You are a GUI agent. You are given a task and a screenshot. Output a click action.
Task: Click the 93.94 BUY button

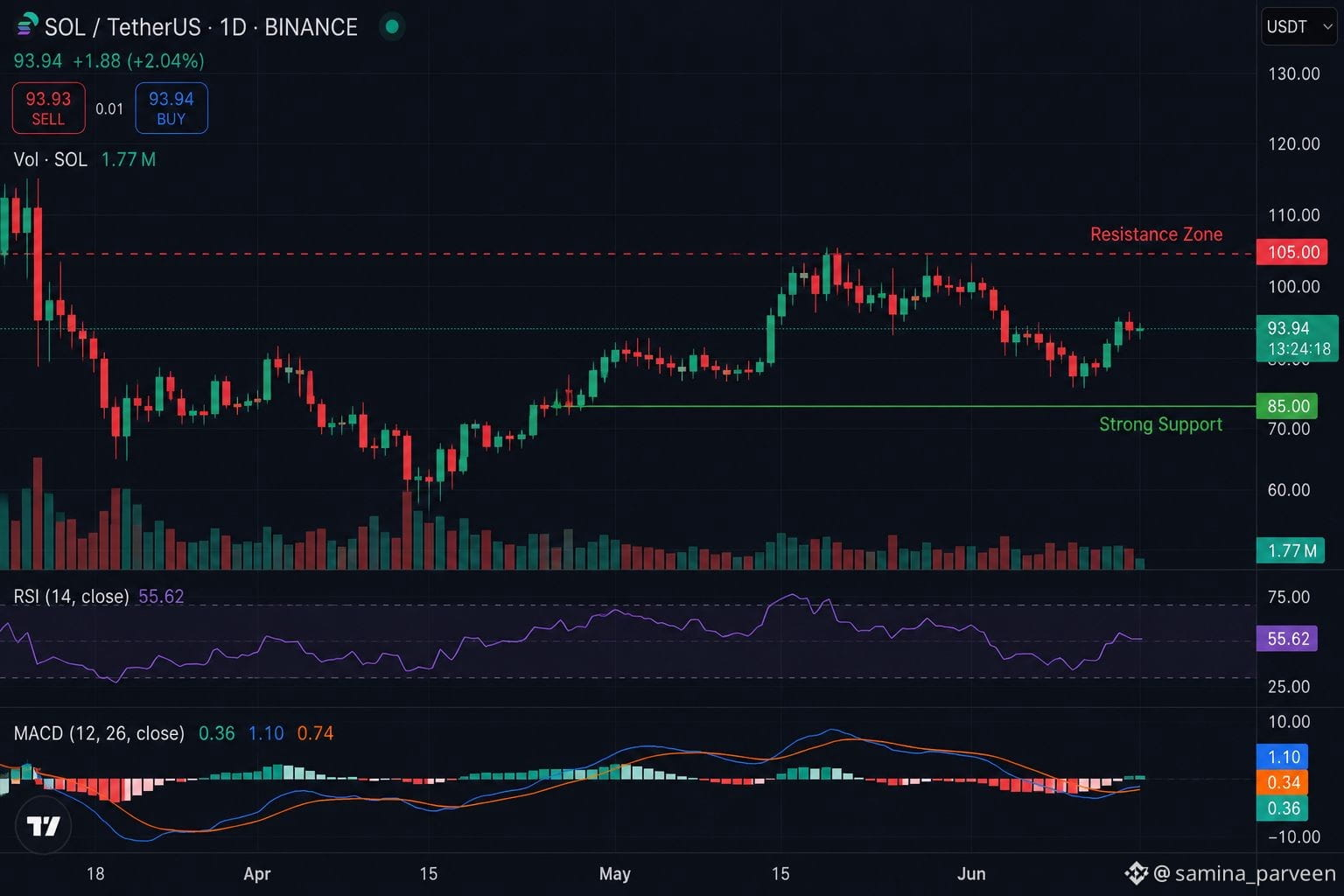click(x=171, y=108)
